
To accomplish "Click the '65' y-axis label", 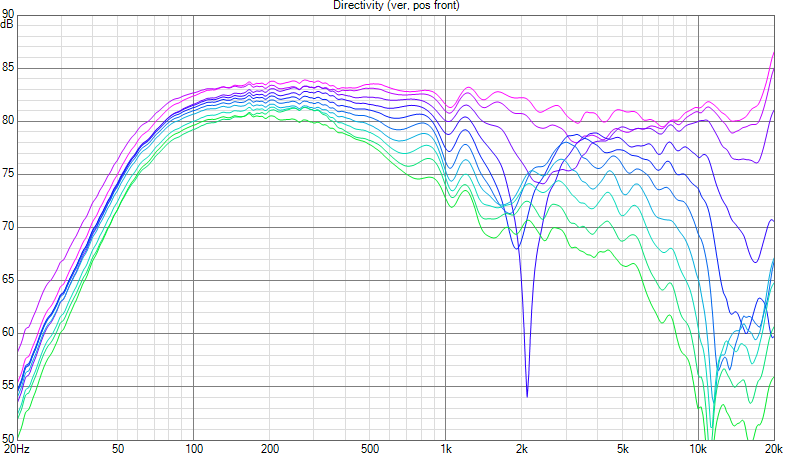I will (8, 279).
